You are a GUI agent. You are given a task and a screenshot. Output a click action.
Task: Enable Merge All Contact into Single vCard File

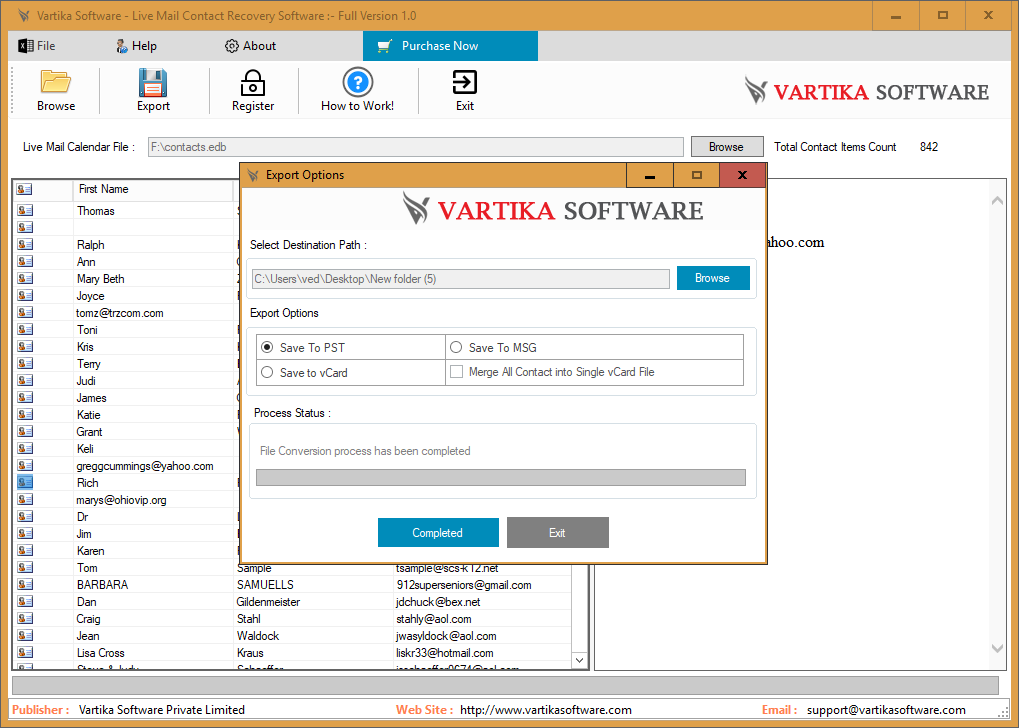tap(456, 372)
